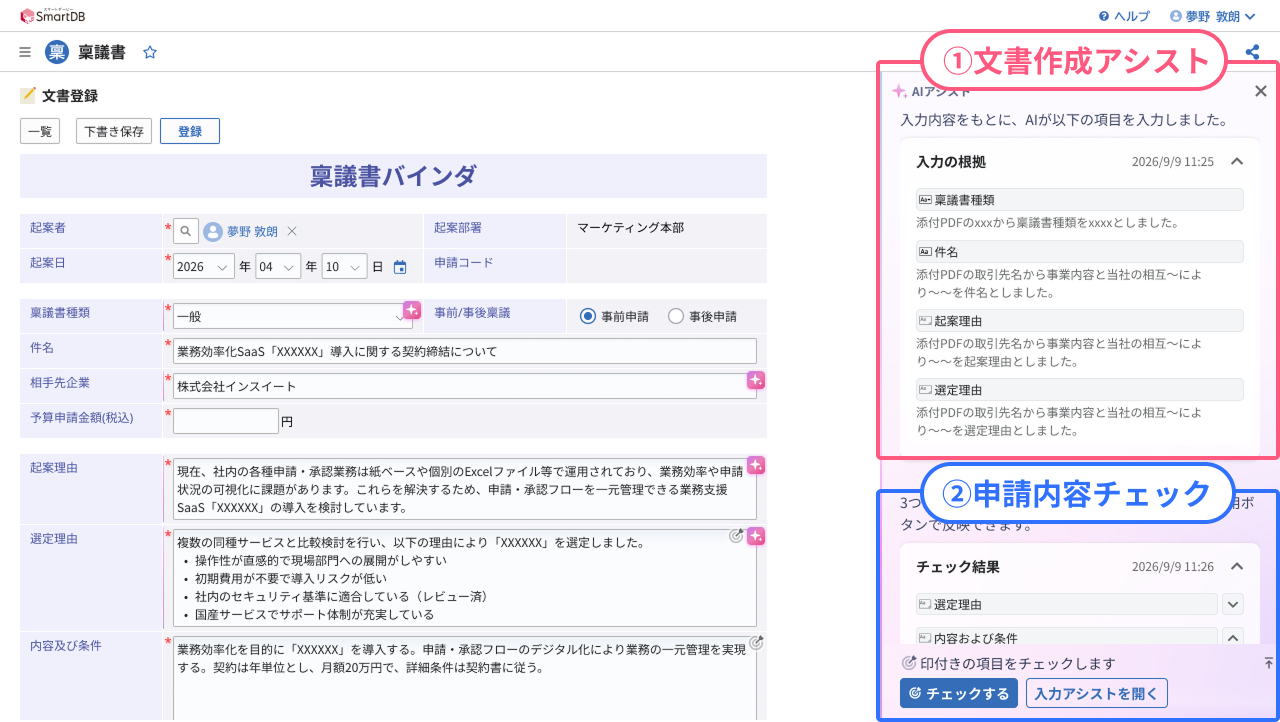This screenshot has width=1280, height=722.
Task: Toggle the favorite star beside 稟議書
Action: 150,52
